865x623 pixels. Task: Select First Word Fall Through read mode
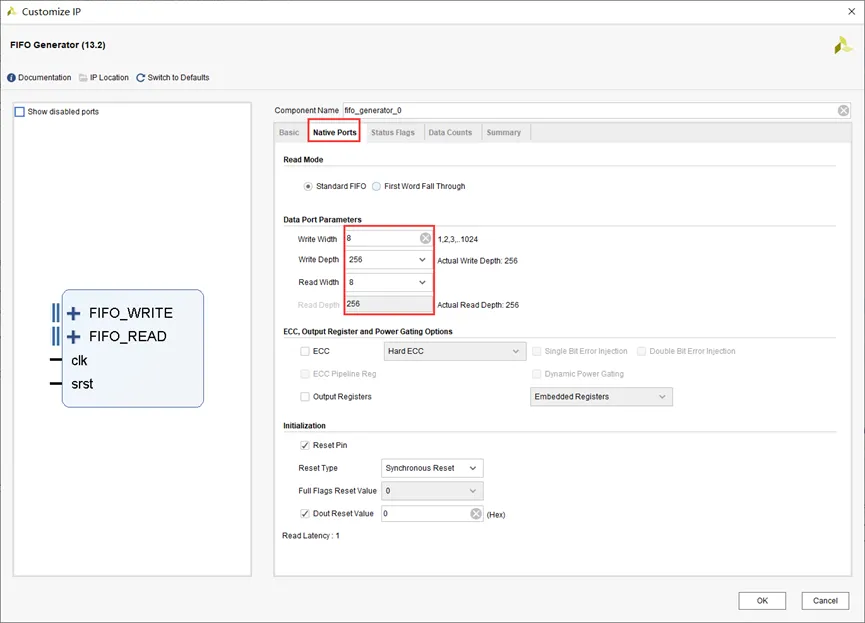(376, 187)
